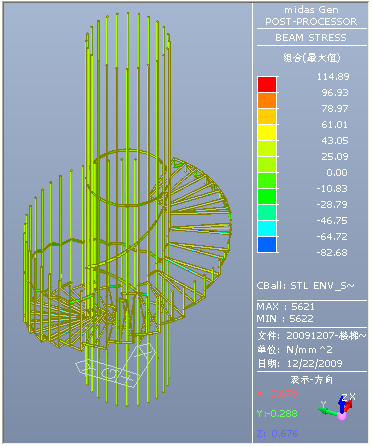Click the green -10.83 legend color band
The width and height of the screenshot is (372, 447).
pos(267,180)
